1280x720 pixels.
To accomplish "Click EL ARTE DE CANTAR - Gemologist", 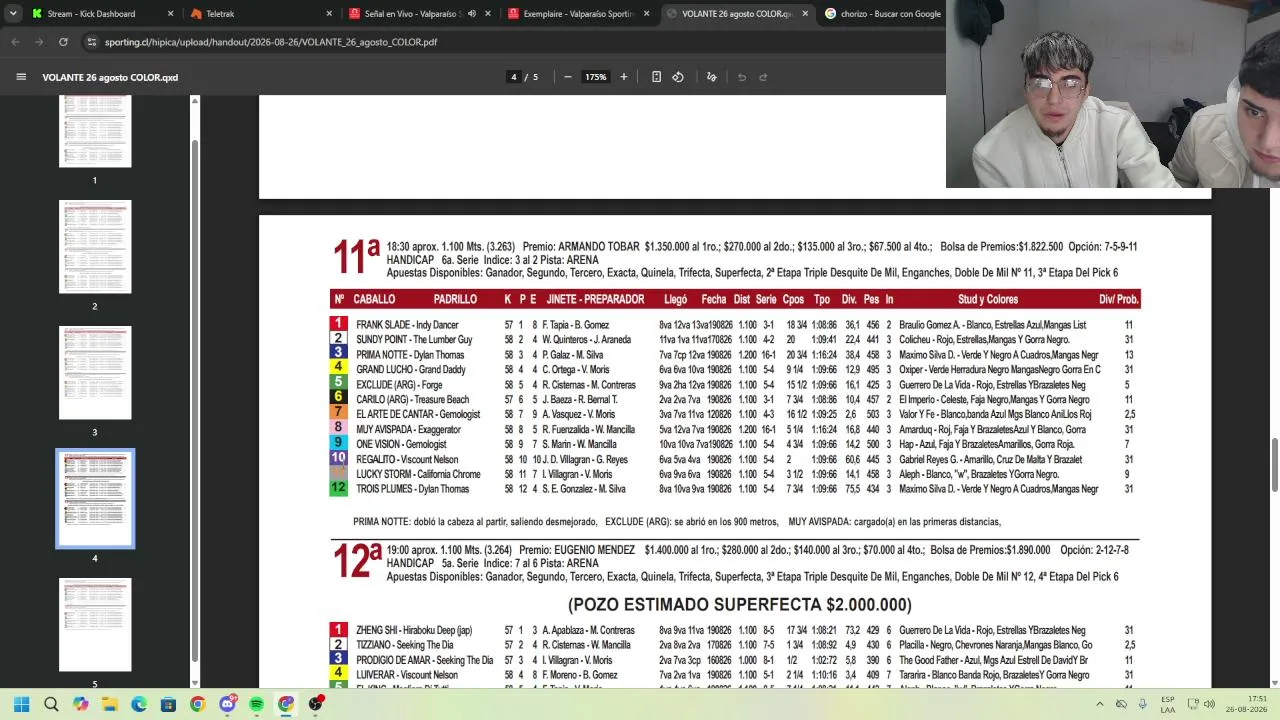I will point(418,415).
